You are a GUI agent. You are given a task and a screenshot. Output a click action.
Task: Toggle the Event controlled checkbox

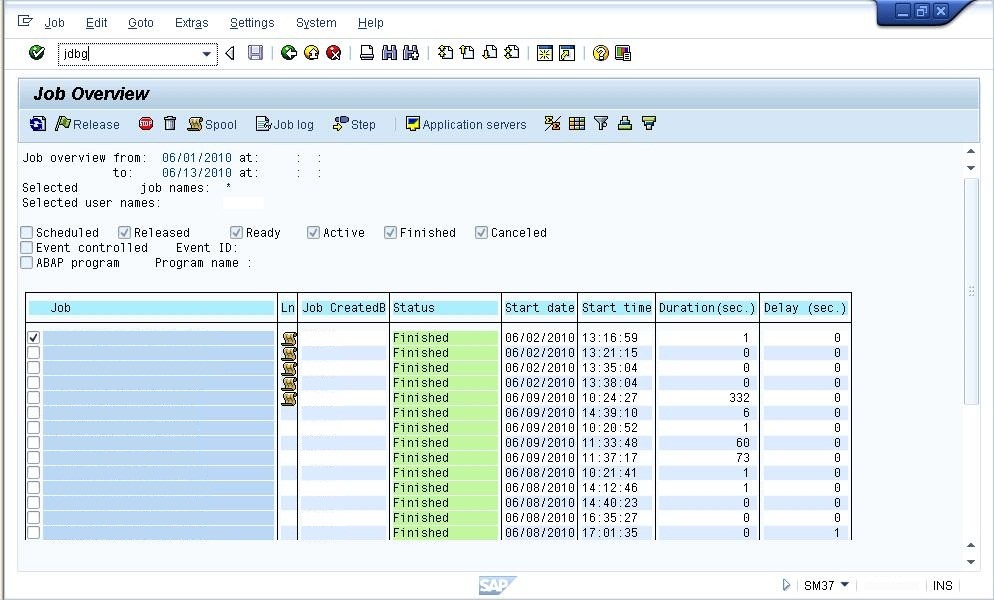pos(27,247)
